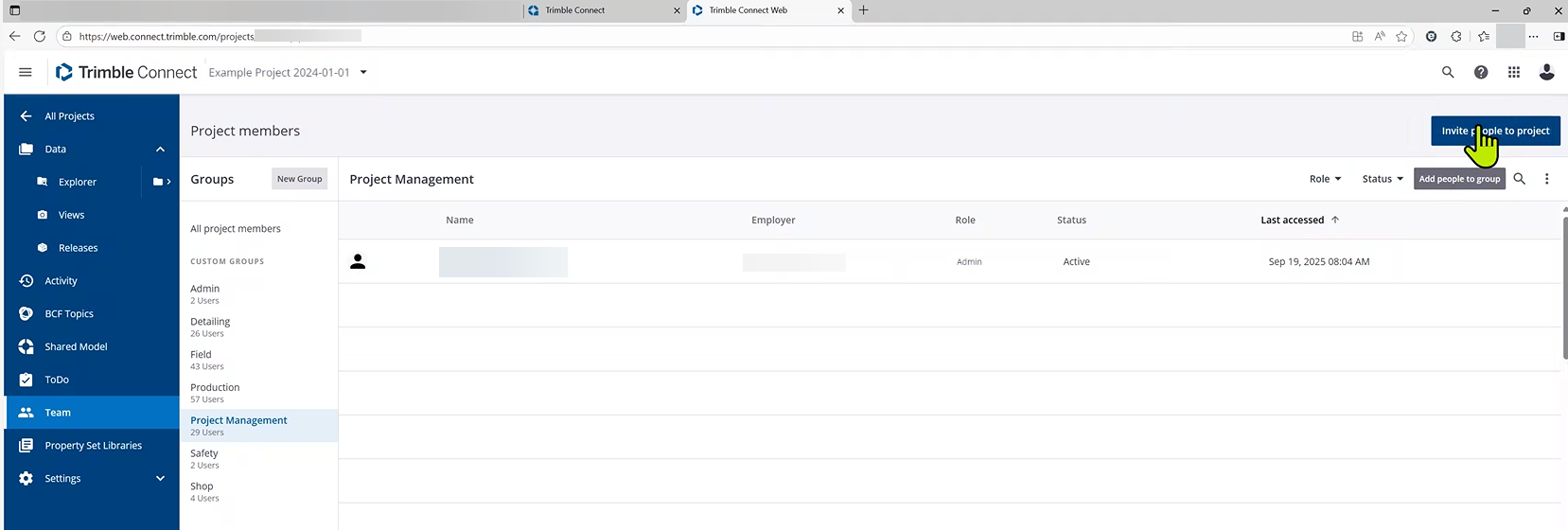
Task: Open the three-dot more options menu
Action: (1546, 179)
